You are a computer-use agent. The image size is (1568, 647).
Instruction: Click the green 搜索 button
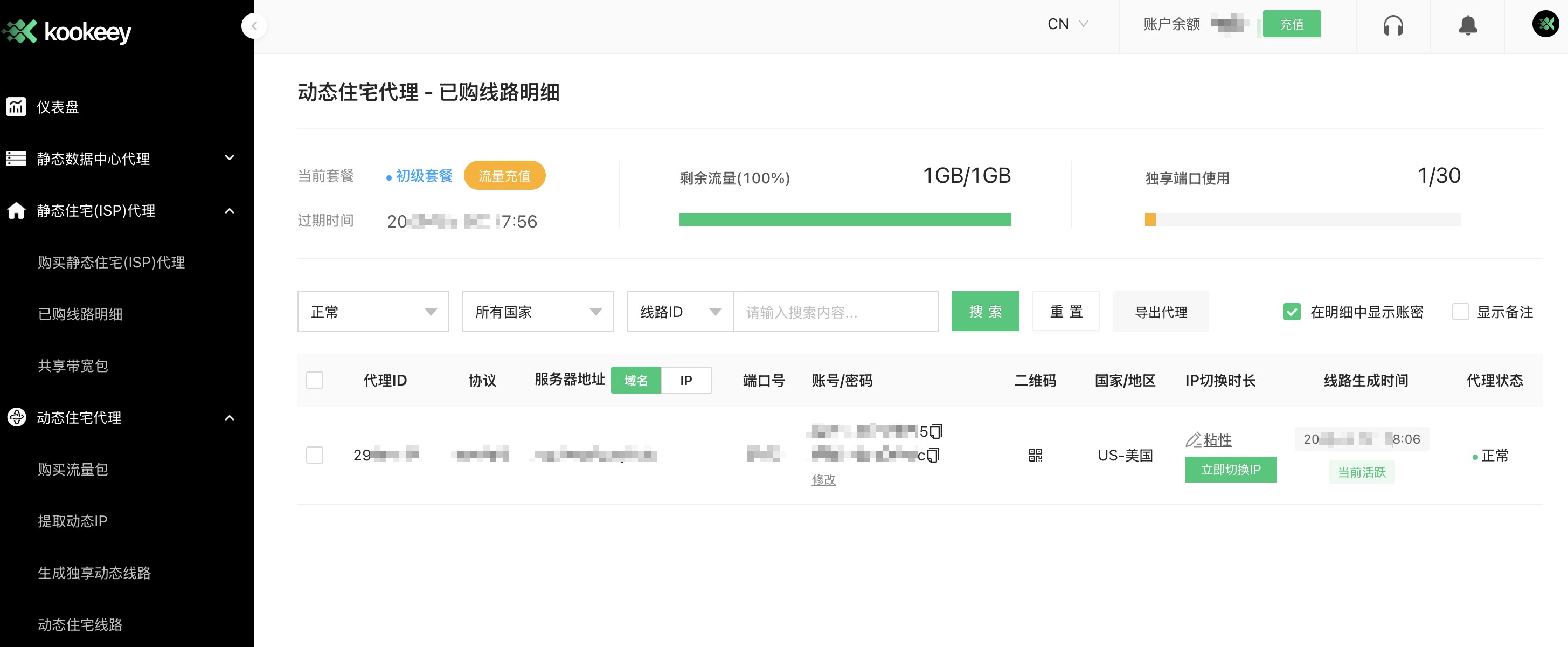tap(985, 312)
